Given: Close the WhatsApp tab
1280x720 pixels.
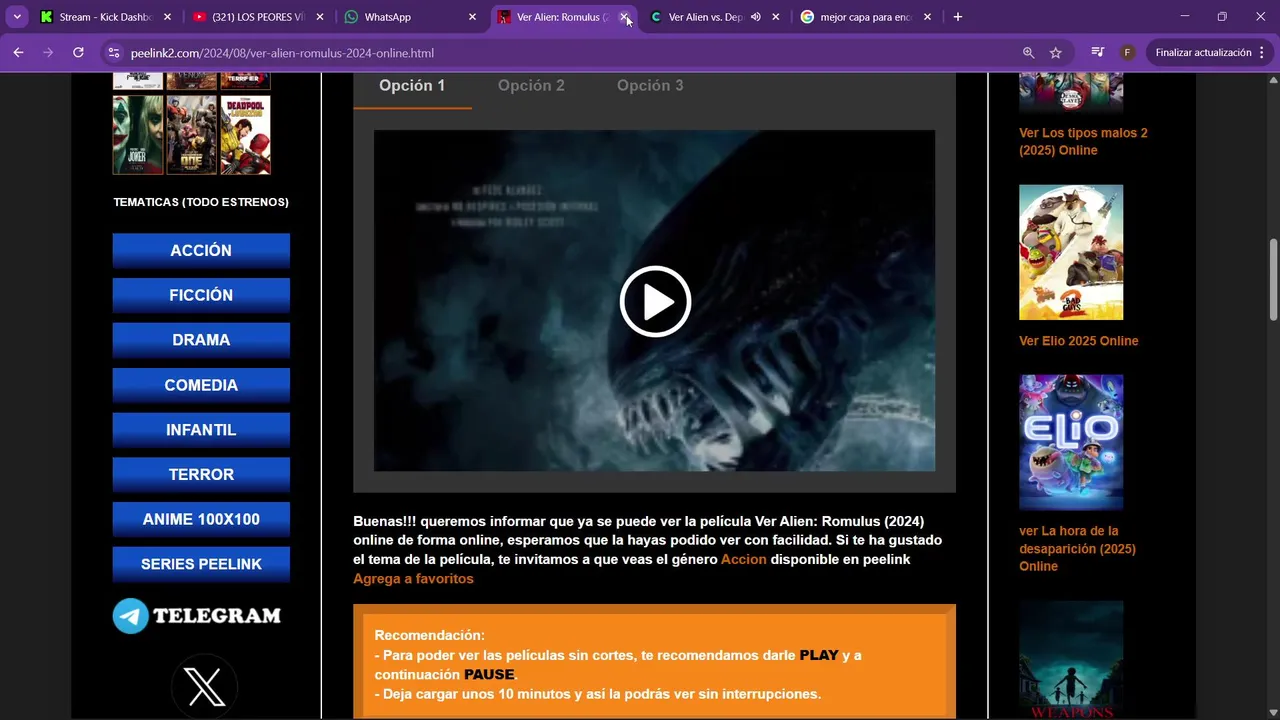Looking at the screenshot, I should (472, 17).
